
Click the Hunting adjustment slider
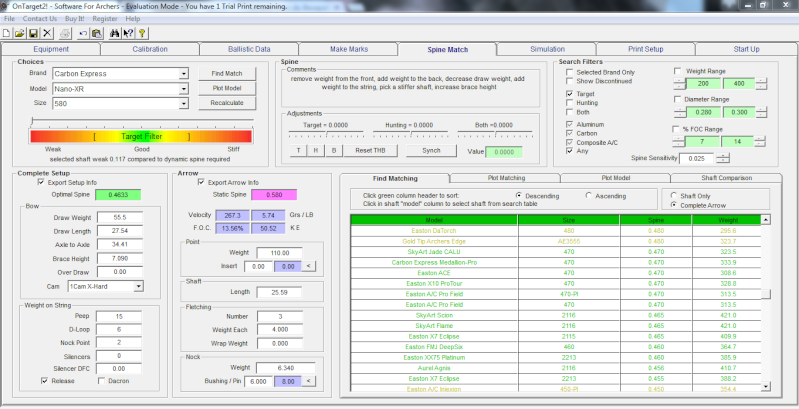pos(410,134)
